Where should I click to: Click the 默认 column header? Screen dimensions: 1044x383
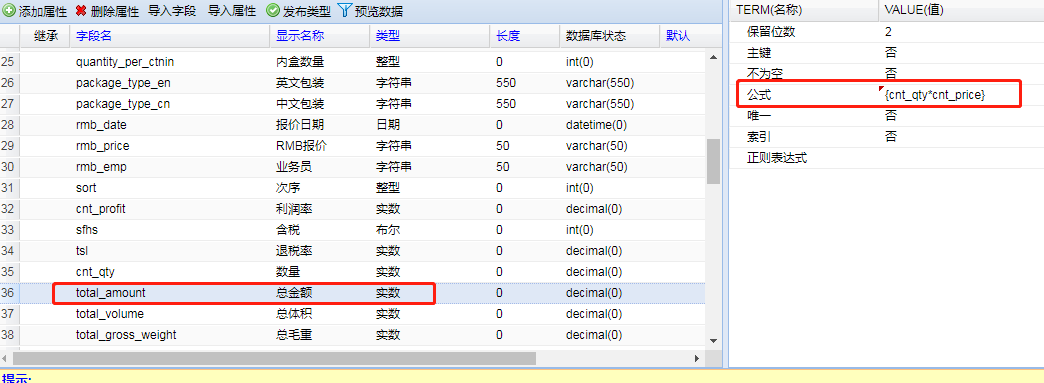click(678, 36)
